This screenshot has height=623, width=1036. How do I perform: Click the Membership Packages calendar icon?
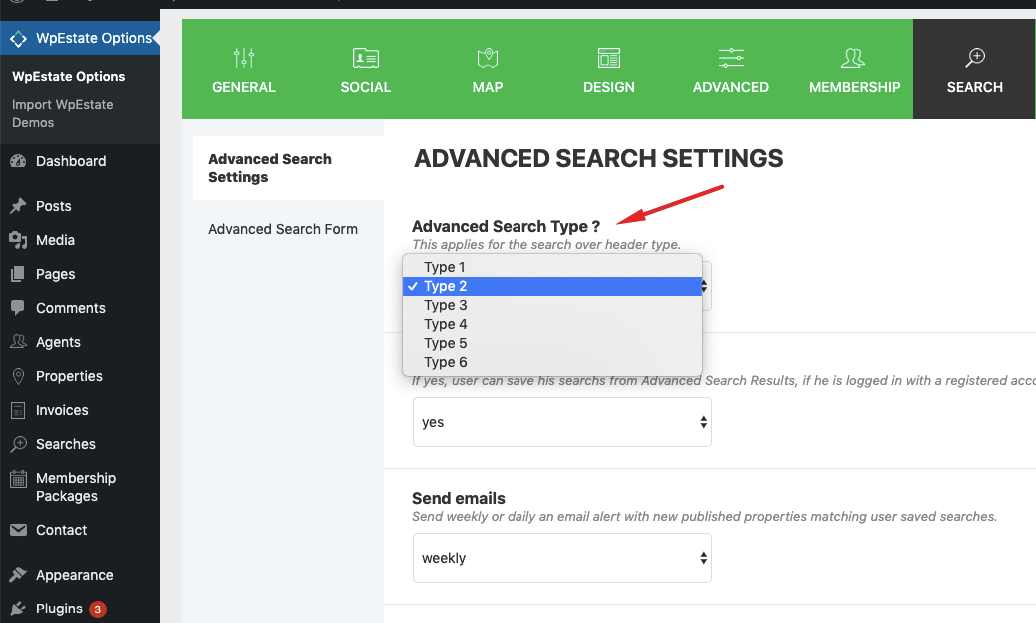click(x=18, y=479)
